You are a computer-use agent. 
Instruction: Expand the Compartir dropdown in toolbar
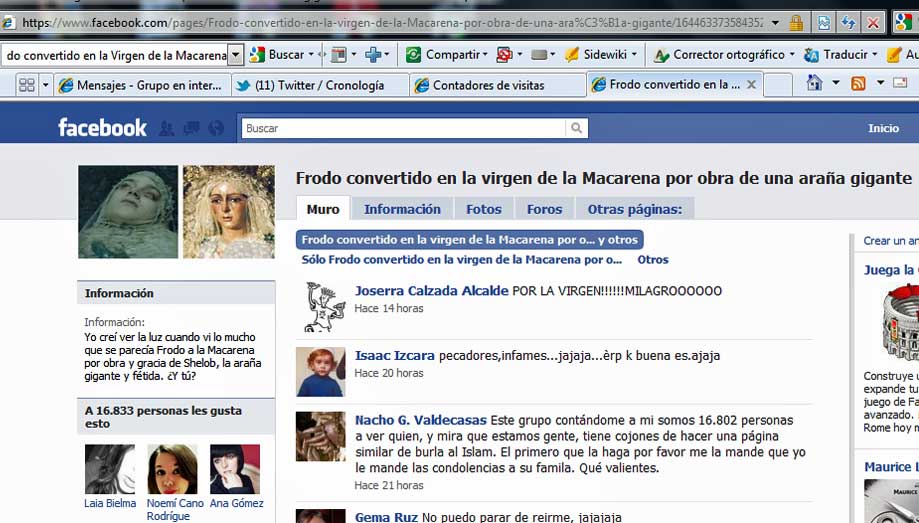pyautogui.click(x=485, y=55)
